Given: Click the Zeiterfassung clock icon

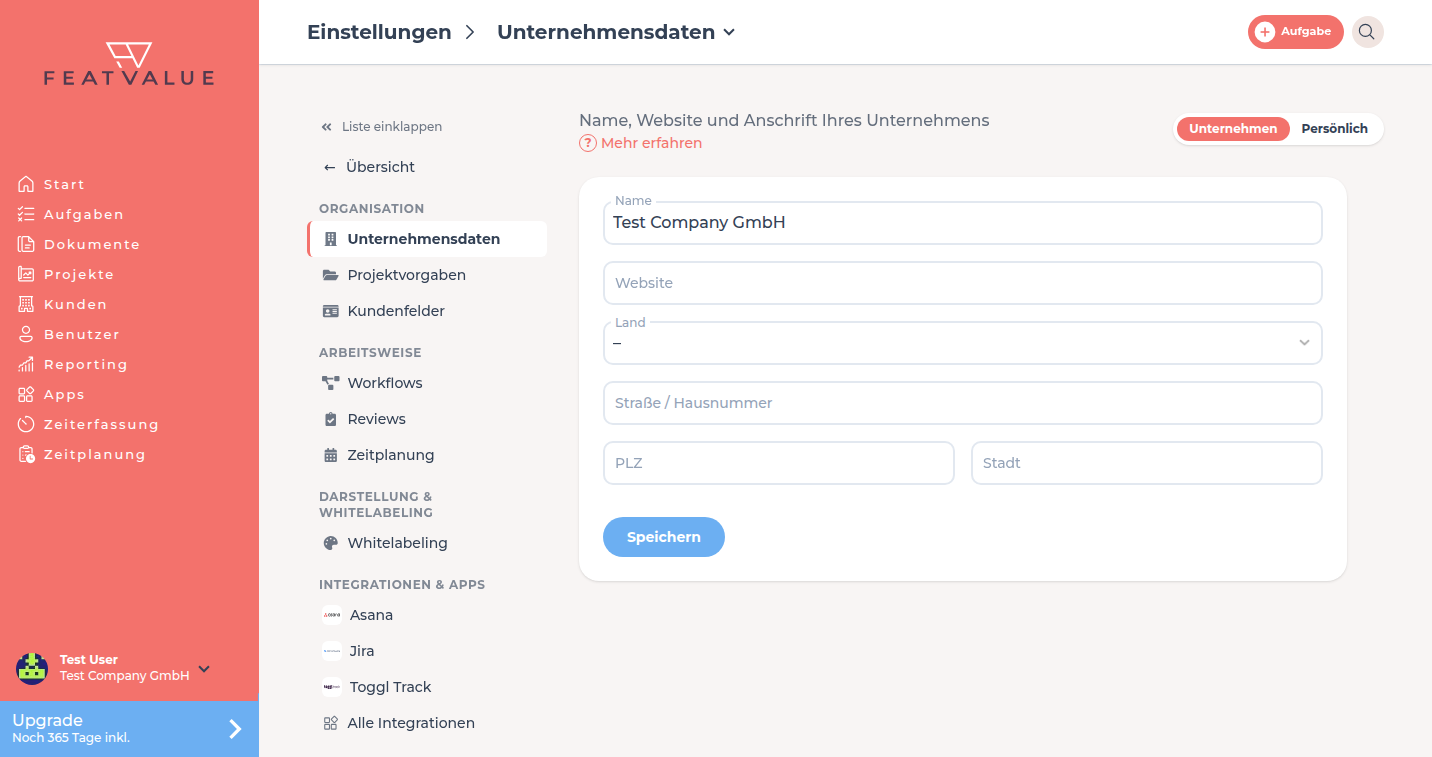Looking at the screenshot, I should pos(26,424).
